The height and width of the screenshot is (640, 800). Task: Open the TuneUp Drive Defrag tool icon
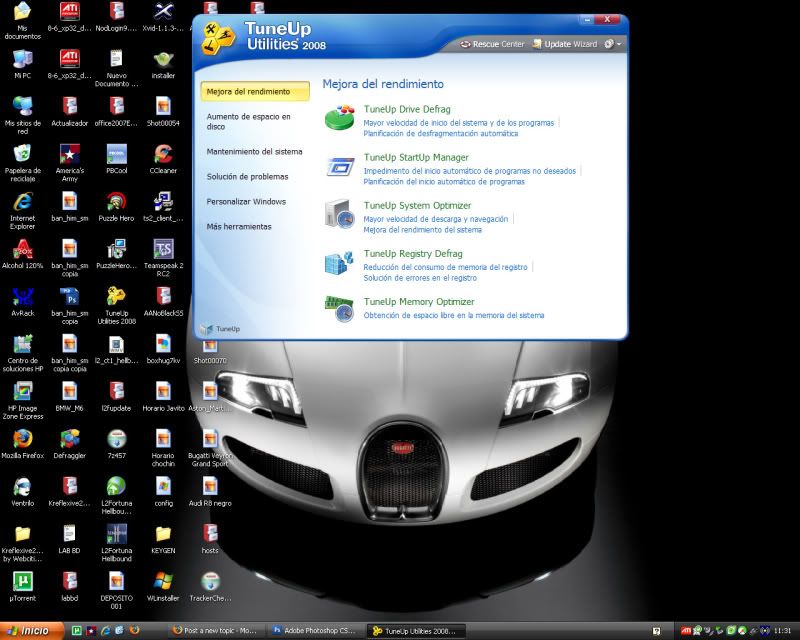click(x=339, y=117)
